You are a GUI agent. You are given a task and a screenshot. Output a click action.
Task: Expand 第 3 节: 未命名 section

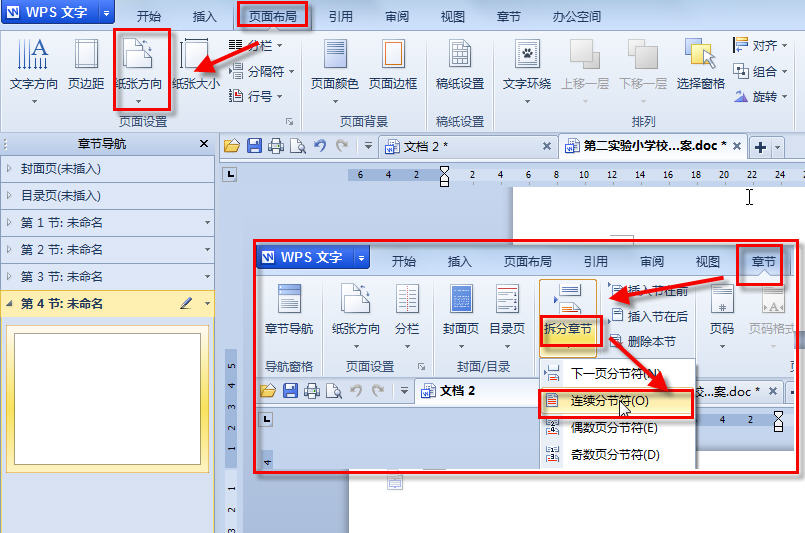point(9,276)
